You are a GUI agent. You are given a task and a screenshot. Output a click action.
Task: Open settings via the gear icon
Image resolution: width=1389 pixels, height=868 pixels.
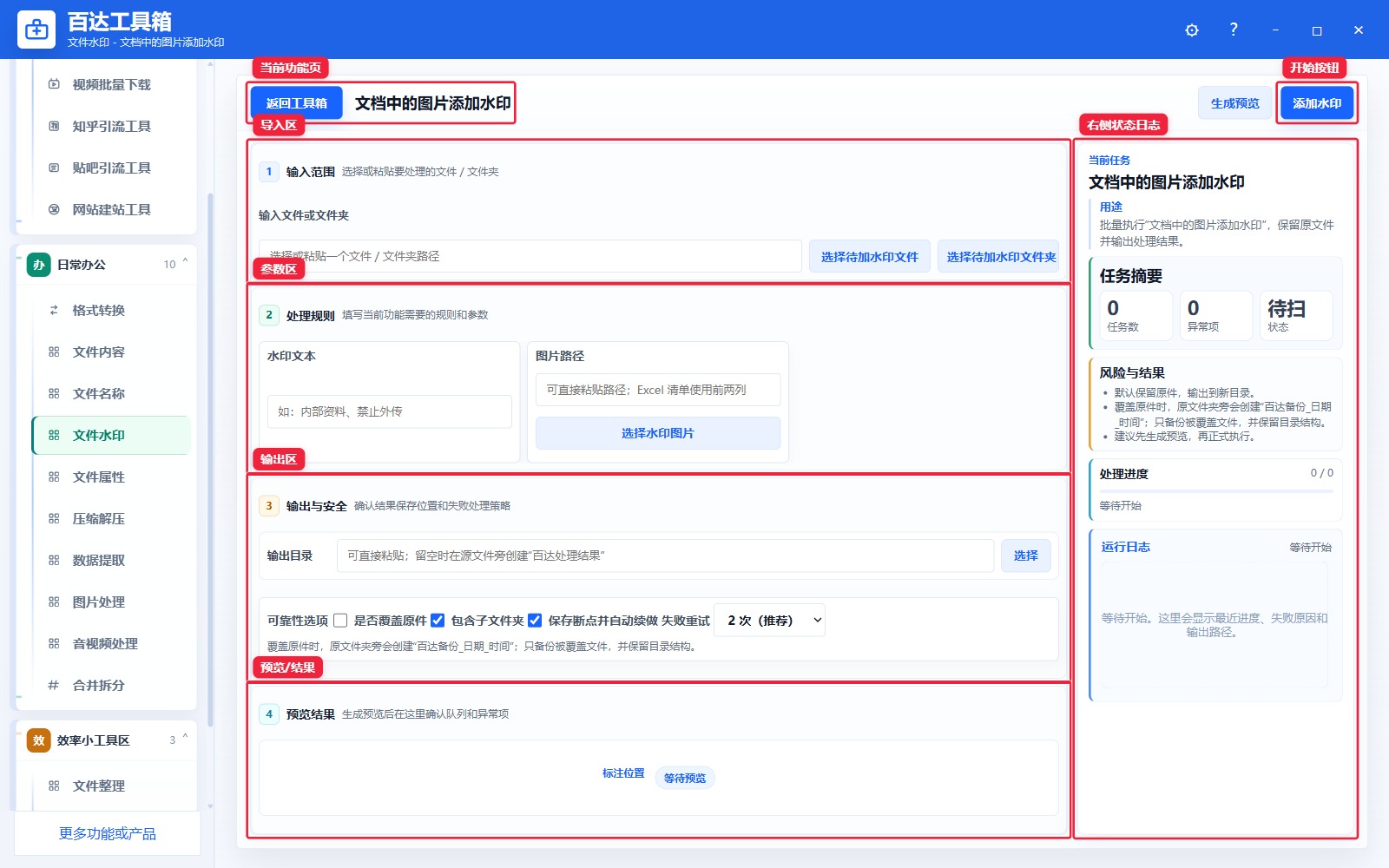(1192, 30)
